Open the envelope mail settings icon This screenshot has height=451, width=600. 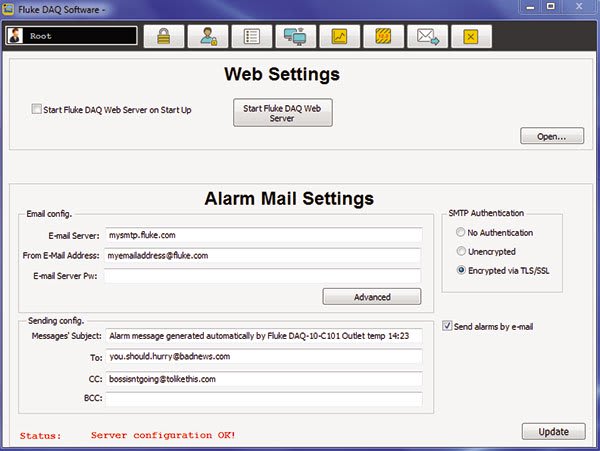(x=427, y=37)
